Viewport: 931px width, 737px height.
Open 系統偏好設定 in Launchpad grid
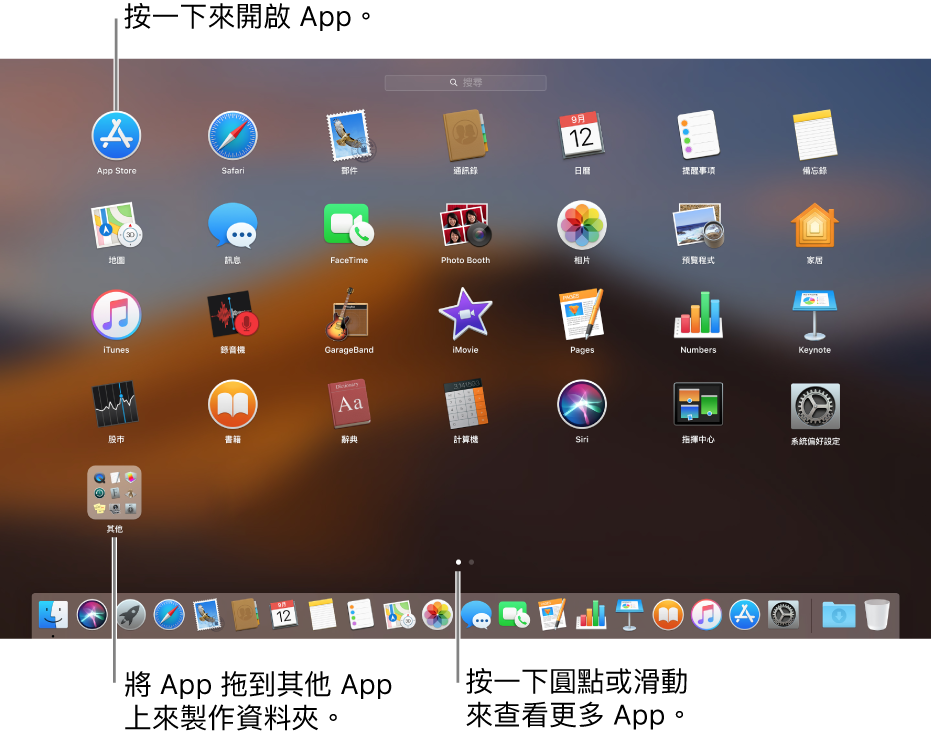click(814, 406)
